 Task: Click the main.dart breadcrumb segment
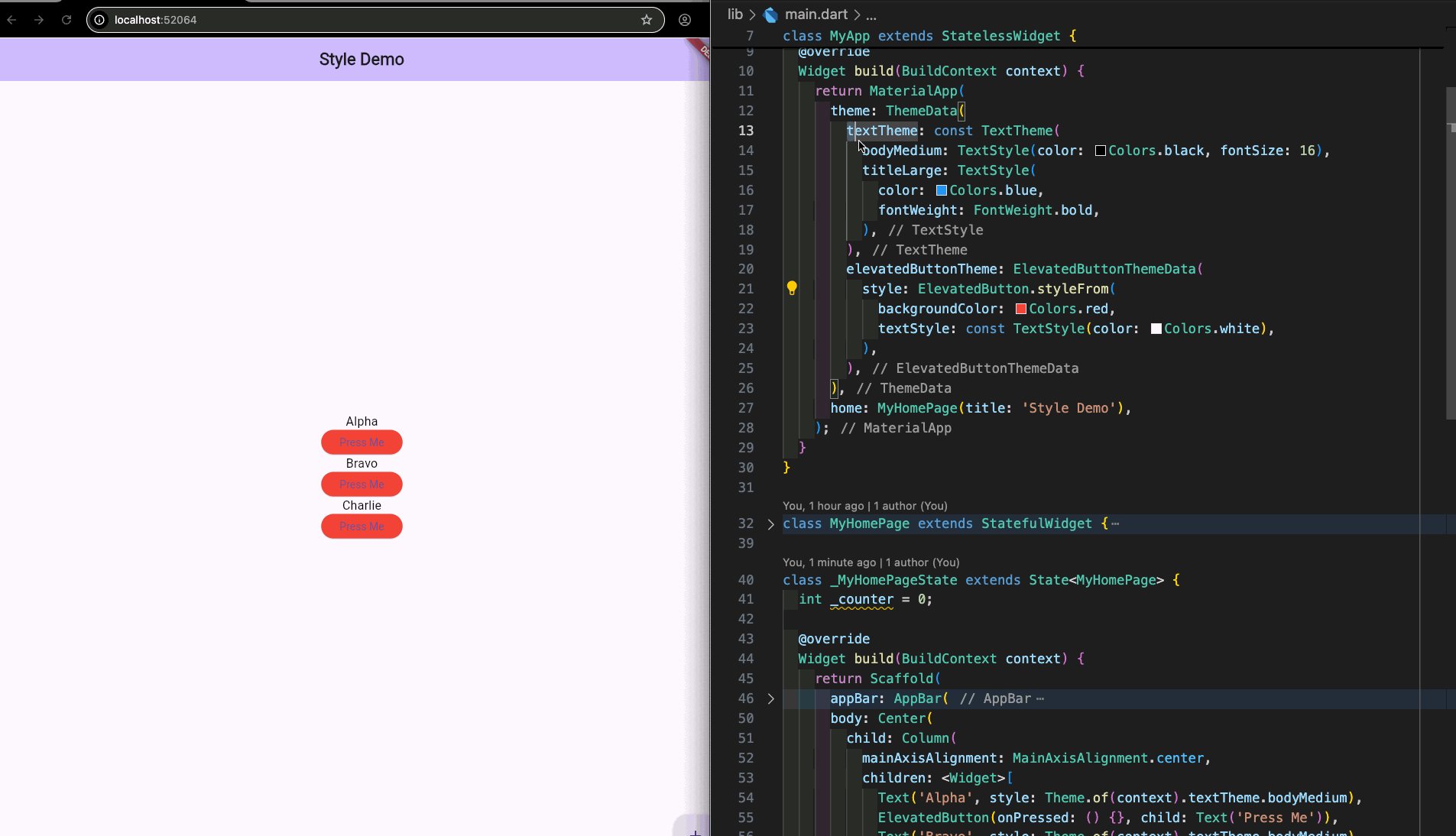[816, 14]
